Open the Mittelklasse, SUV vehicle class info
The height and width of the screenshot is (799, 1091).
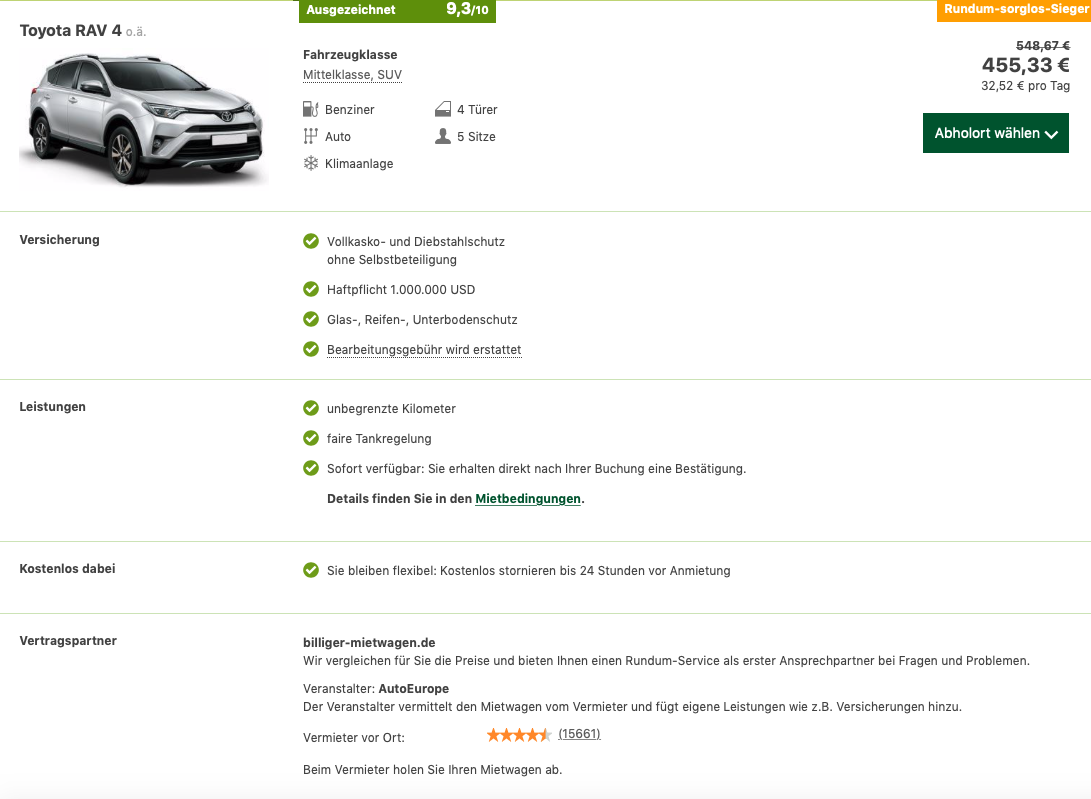[x=352, y=74]
